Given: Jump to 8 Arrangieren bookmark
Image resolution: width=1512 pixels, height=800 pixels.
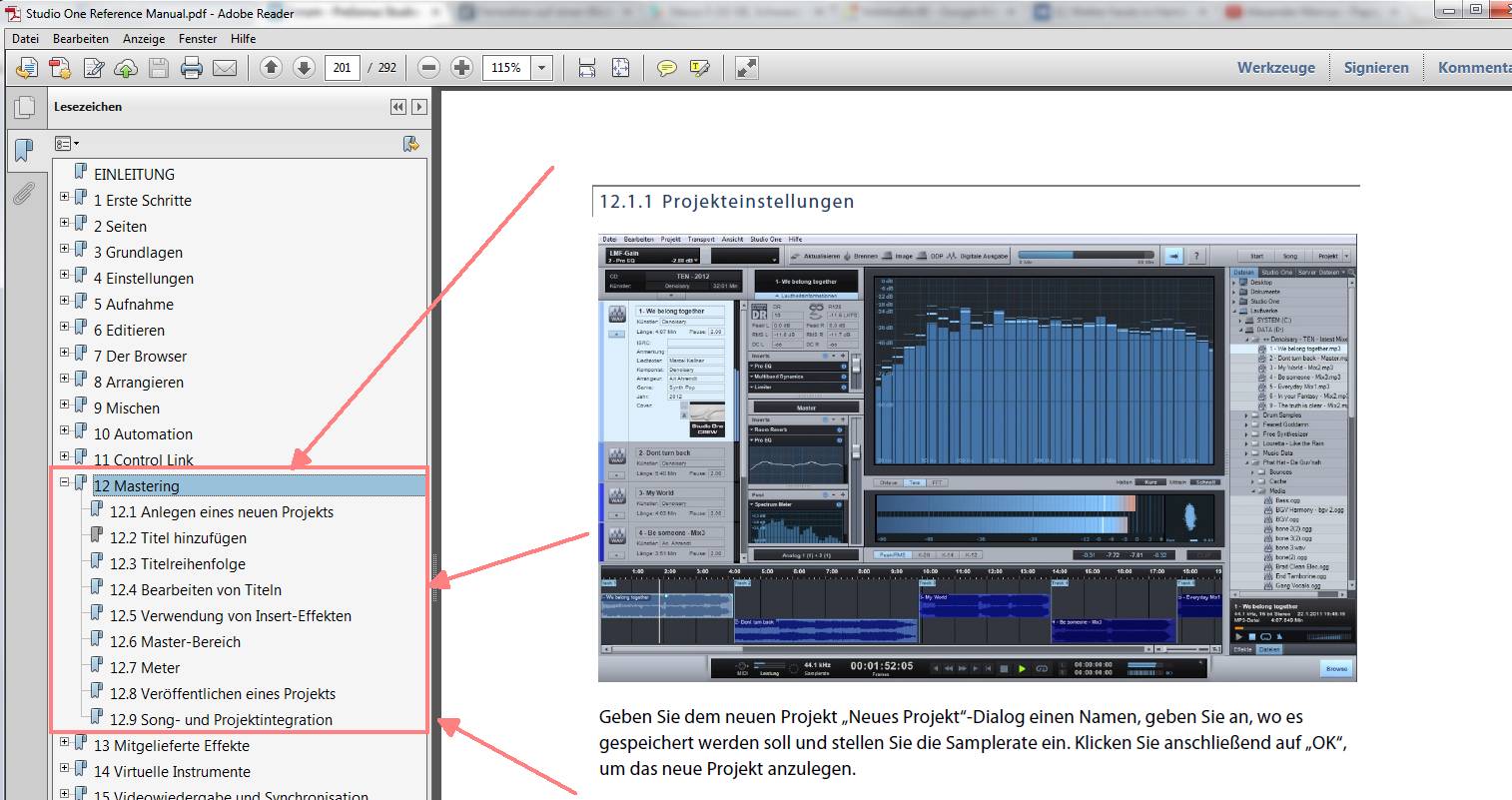Looking at the screenshot, I should 139,382.
